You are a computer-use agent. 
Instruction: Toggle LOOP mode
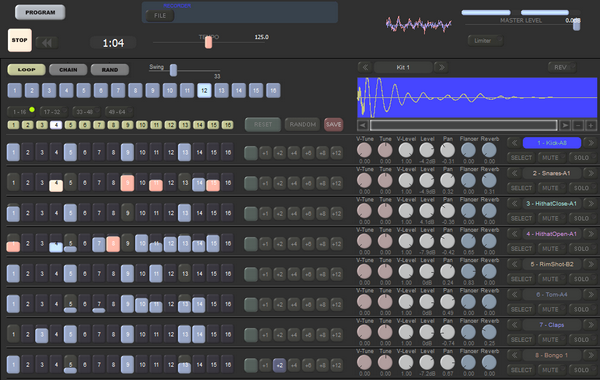click(26, 70)
